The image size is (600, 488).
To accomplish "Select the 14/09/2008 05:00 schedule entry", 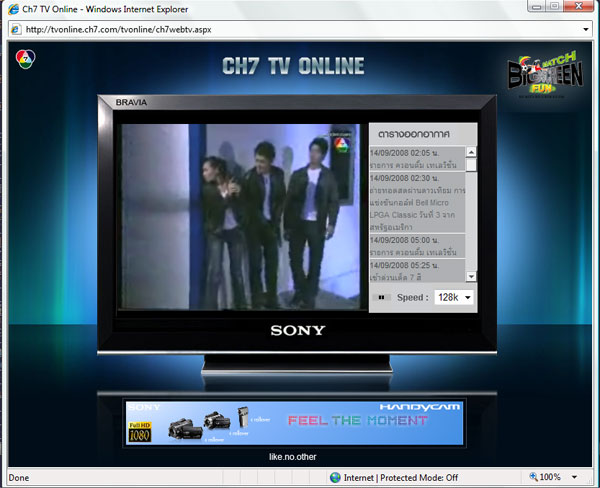I will click(417, 246).
